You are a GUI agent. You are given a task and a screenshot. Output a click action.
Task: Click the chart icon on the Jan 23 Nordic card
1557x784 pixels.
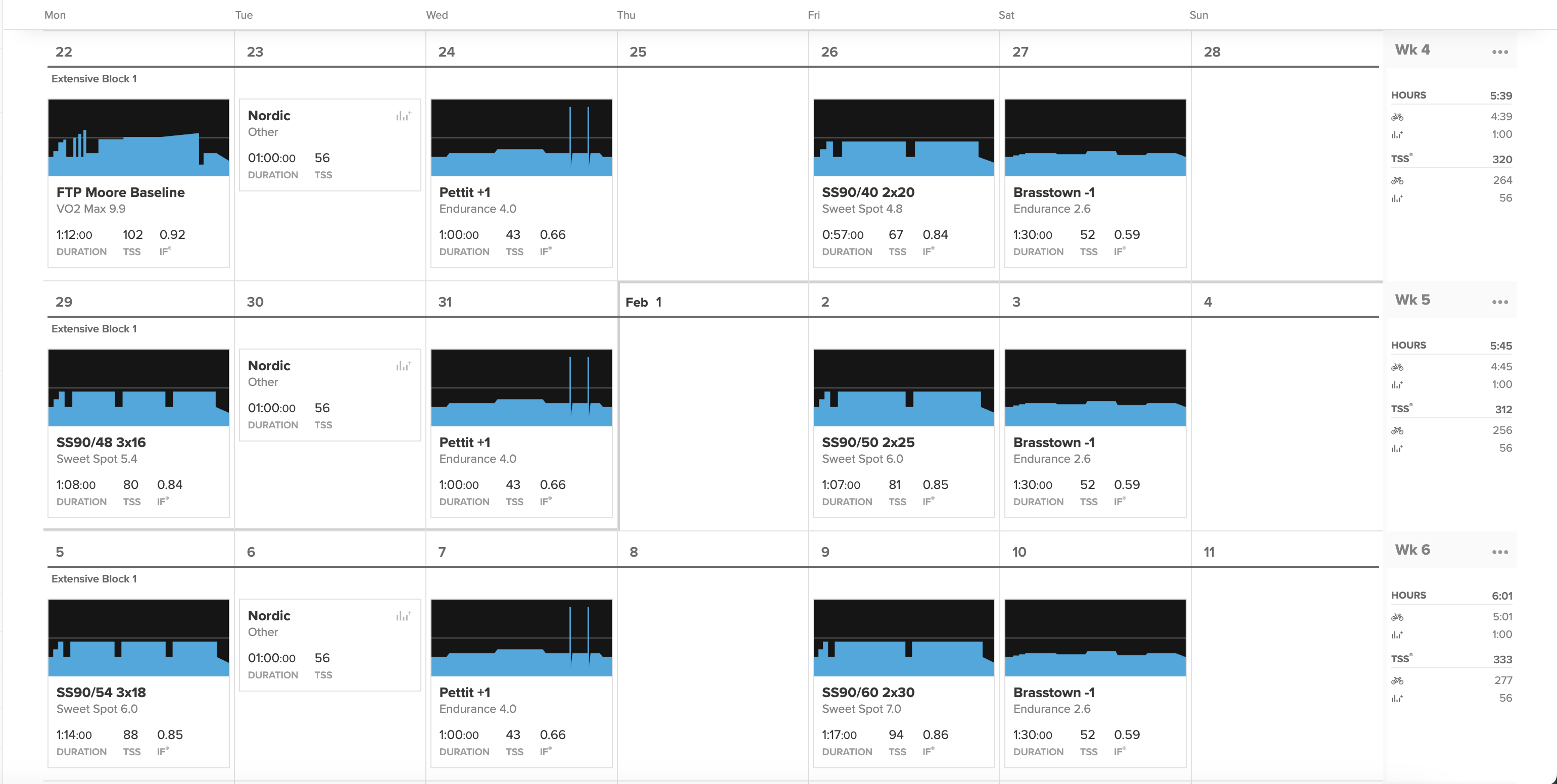403,116
